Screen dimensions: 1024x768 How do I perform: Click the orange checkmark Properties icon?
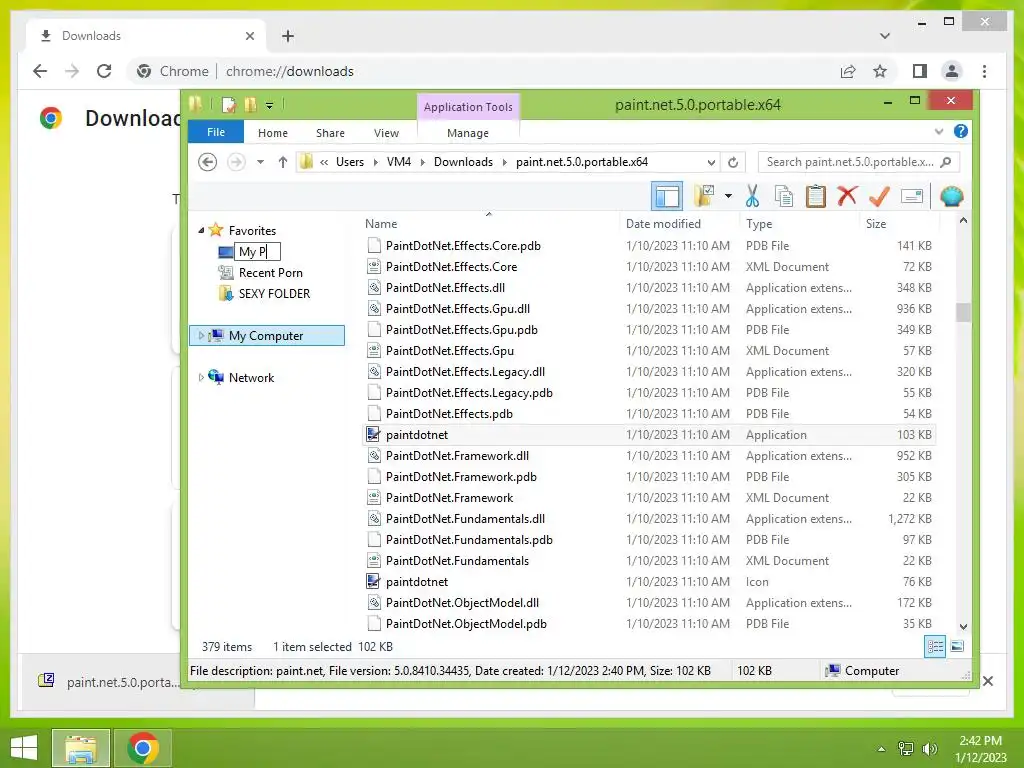click(879, 195)
